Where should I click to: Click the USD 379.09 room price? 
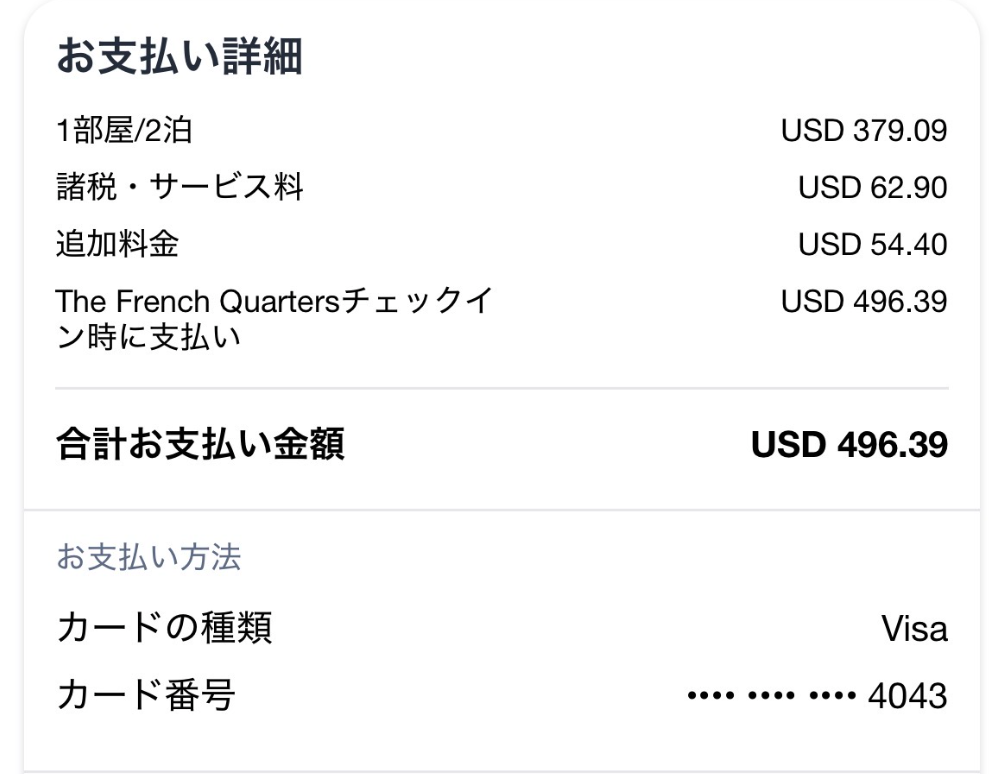(864, 131)
